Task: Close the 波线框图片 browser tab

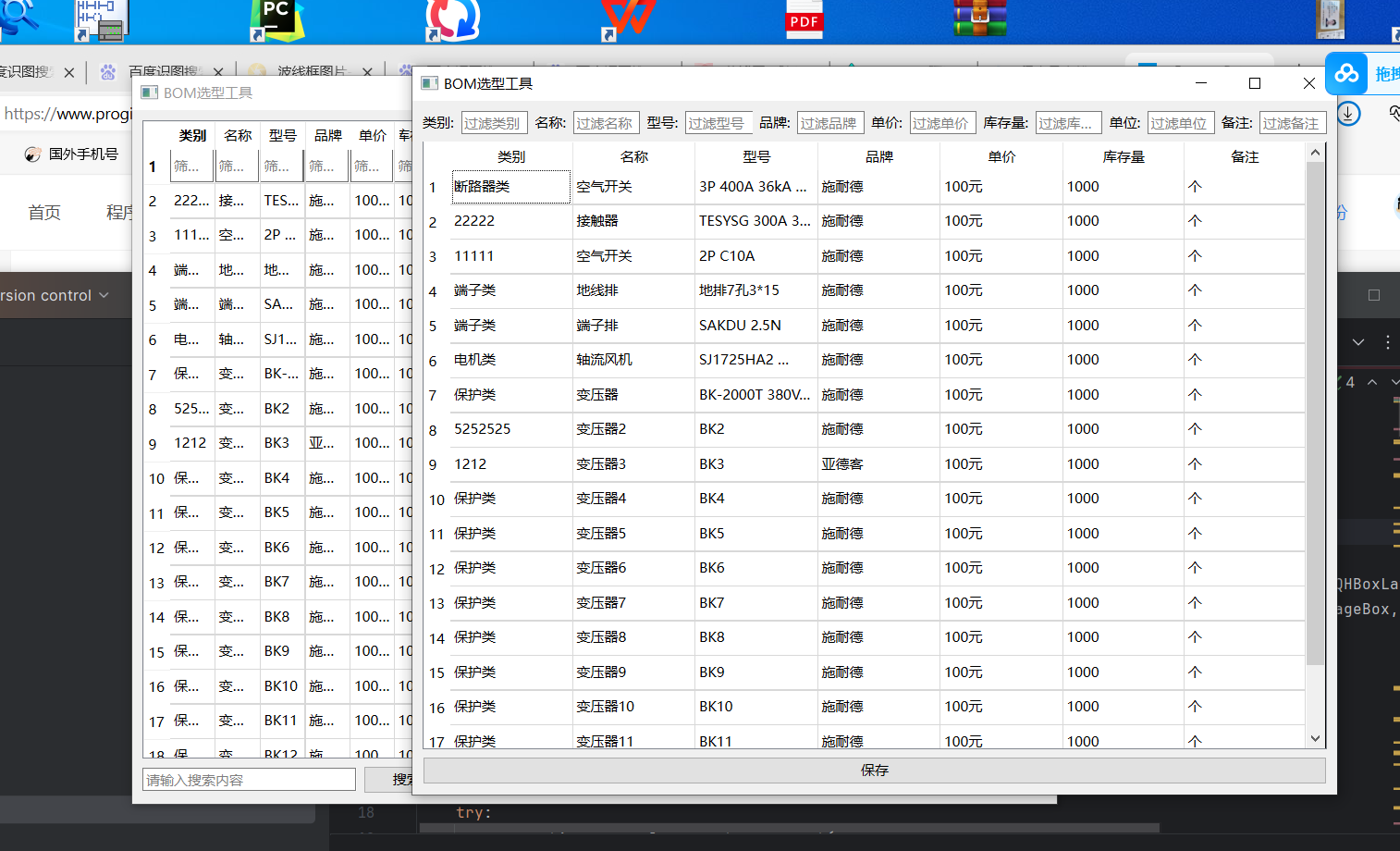Action: click(x=367, y=71)
